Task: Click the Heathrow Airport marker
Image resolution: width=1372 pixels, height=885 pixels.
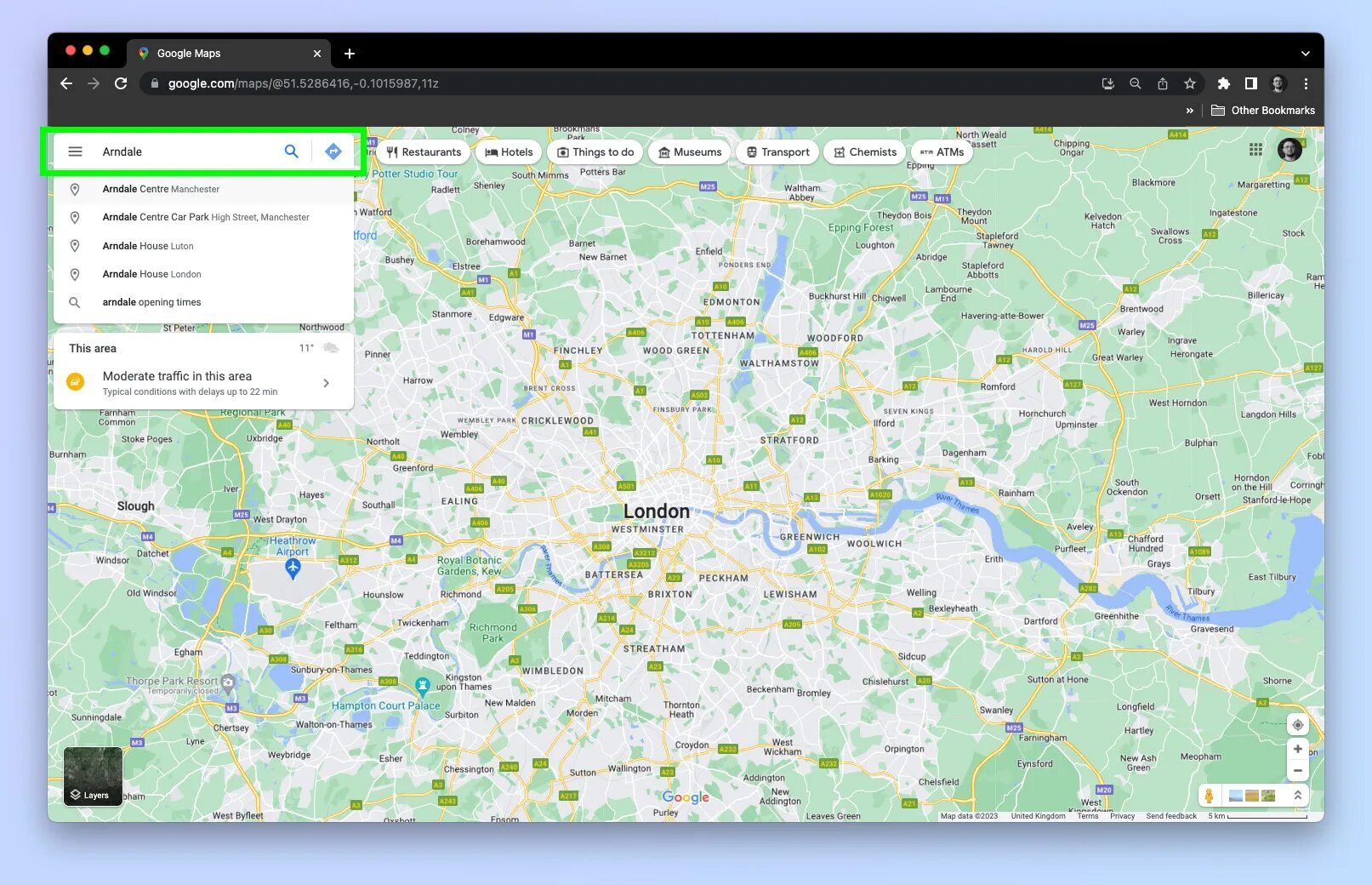Action: (x=293, y=568)
